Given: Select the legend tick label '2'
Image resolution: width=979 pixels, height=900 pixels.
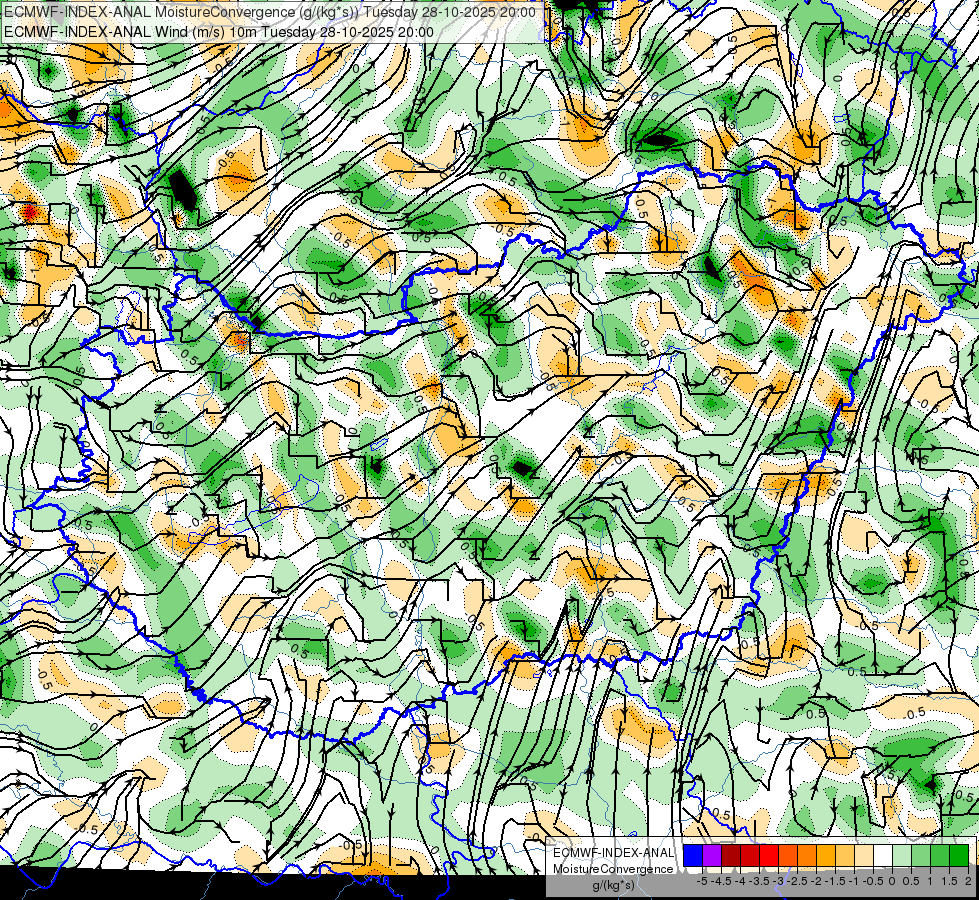Looking at the screenshot, I should pos(968,882).
